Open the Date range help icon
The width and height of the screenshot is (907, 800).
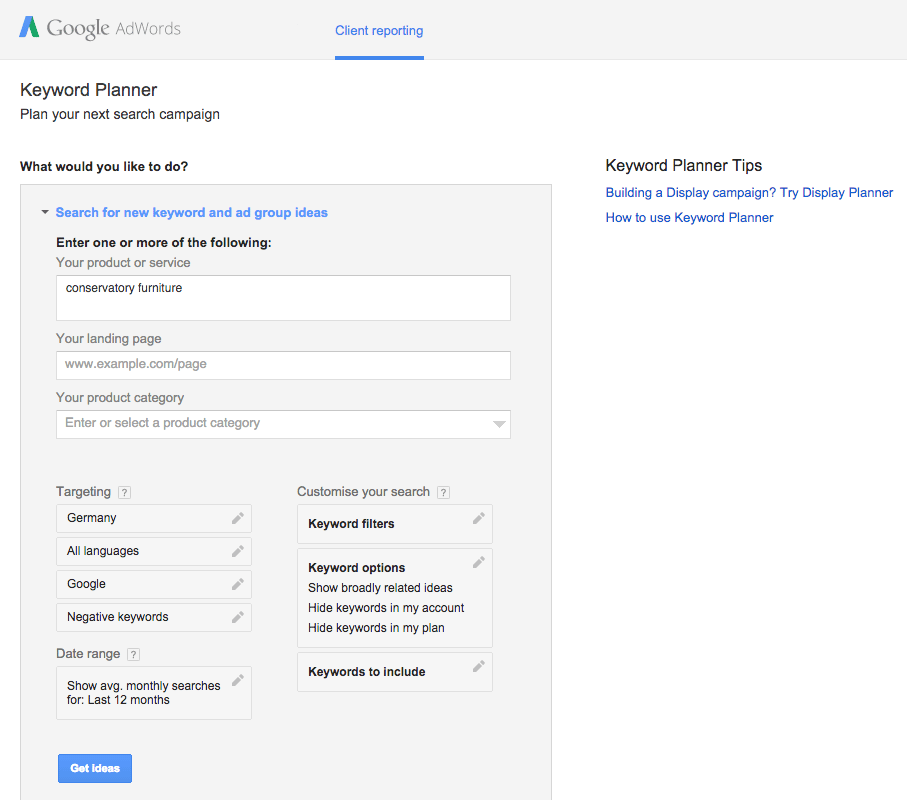(134, 654)
